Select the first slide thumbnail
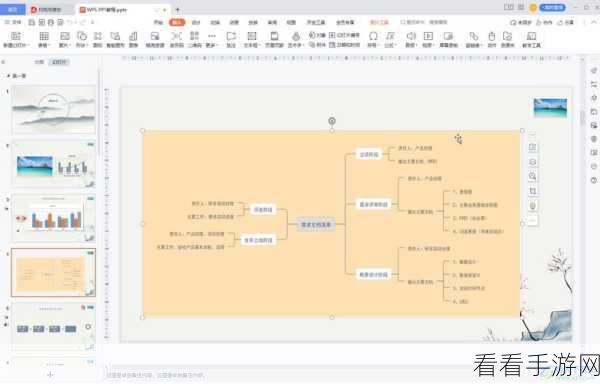The height and width of the screenshot is (384, 600). [x=54, y=110]
